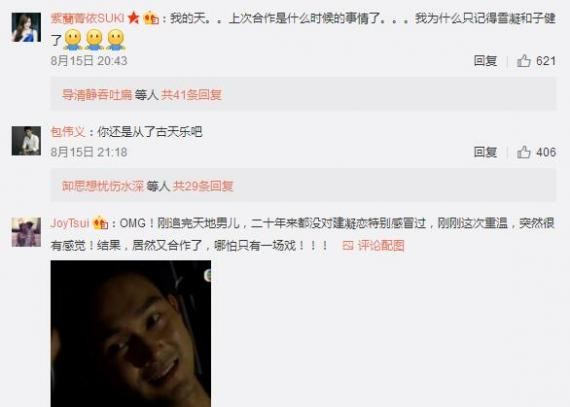Open 包伟义 username link

click(68, 132)
